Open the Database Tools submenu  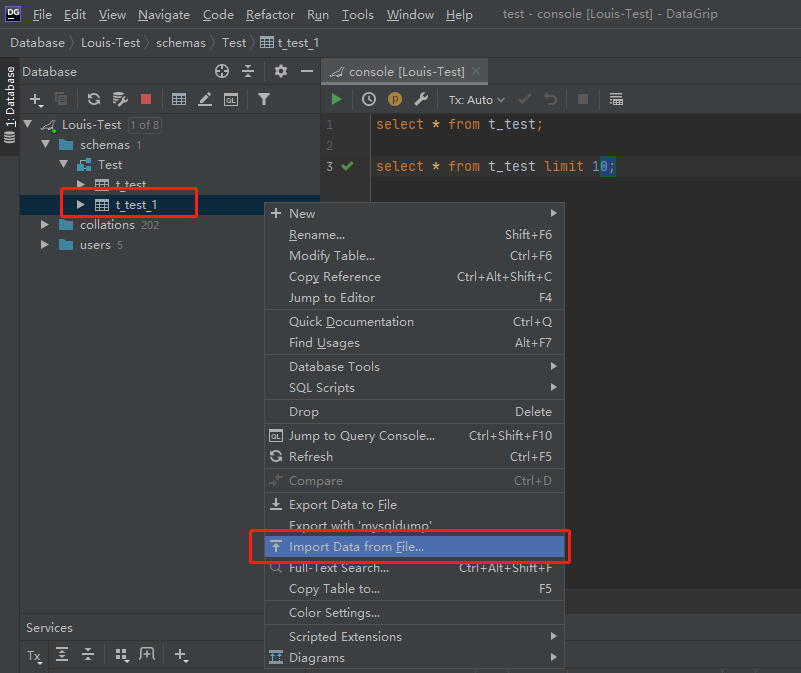(x=414, y=366)
